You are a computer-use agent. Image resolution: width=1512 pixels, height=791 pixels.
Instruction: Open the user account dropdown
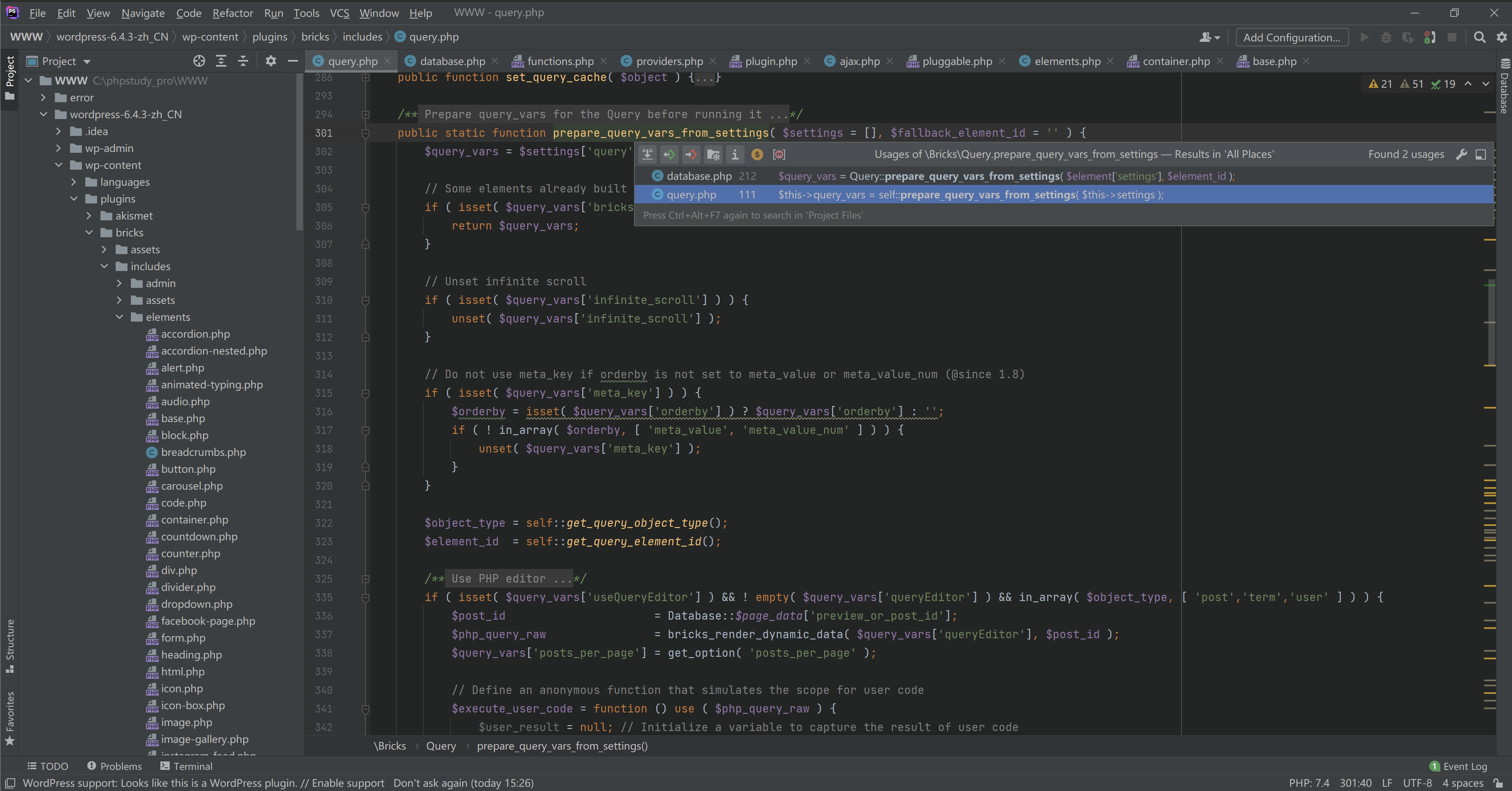[1210, 37]
